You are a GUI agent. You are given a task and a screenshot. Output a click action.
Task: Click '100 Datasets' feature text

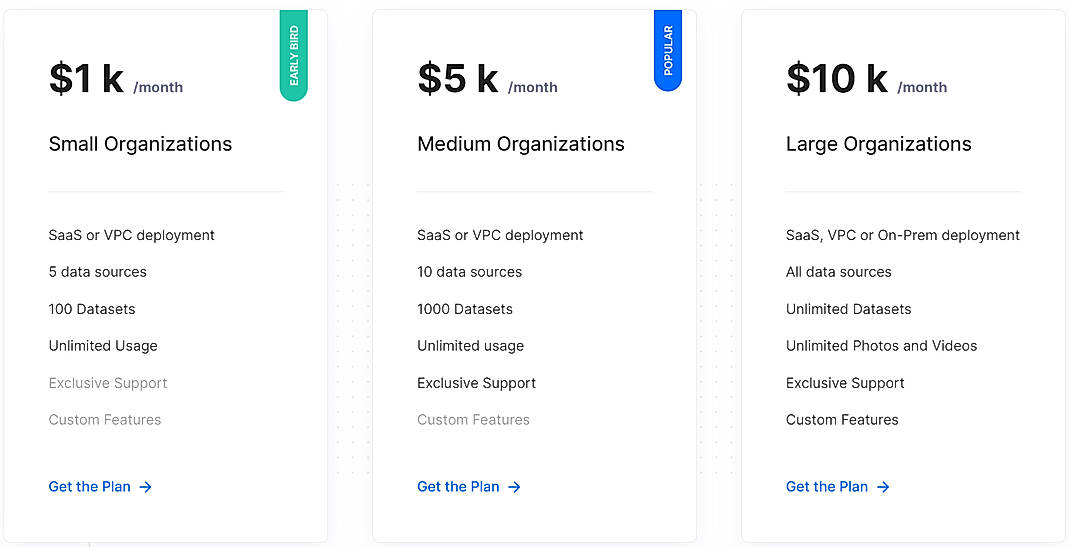(92, 309)
